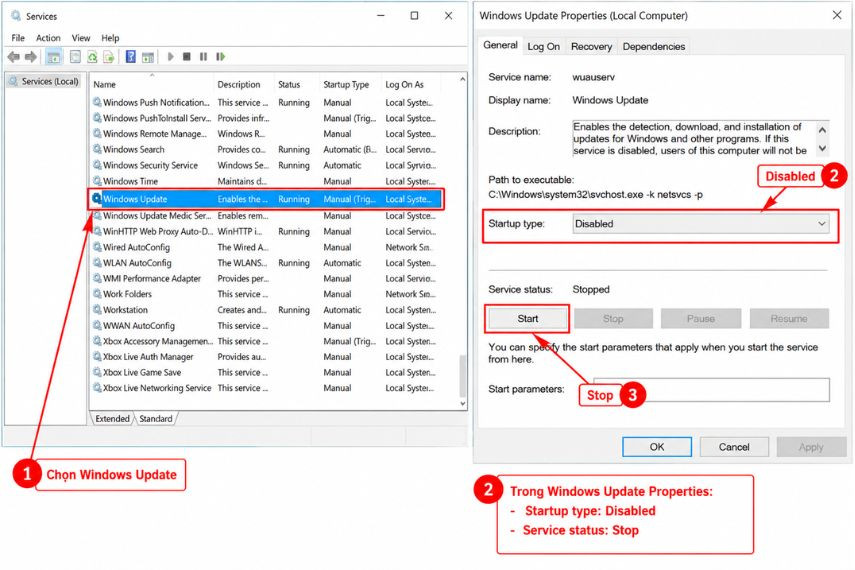Open the Startup type dropdown

pos(701,224)
